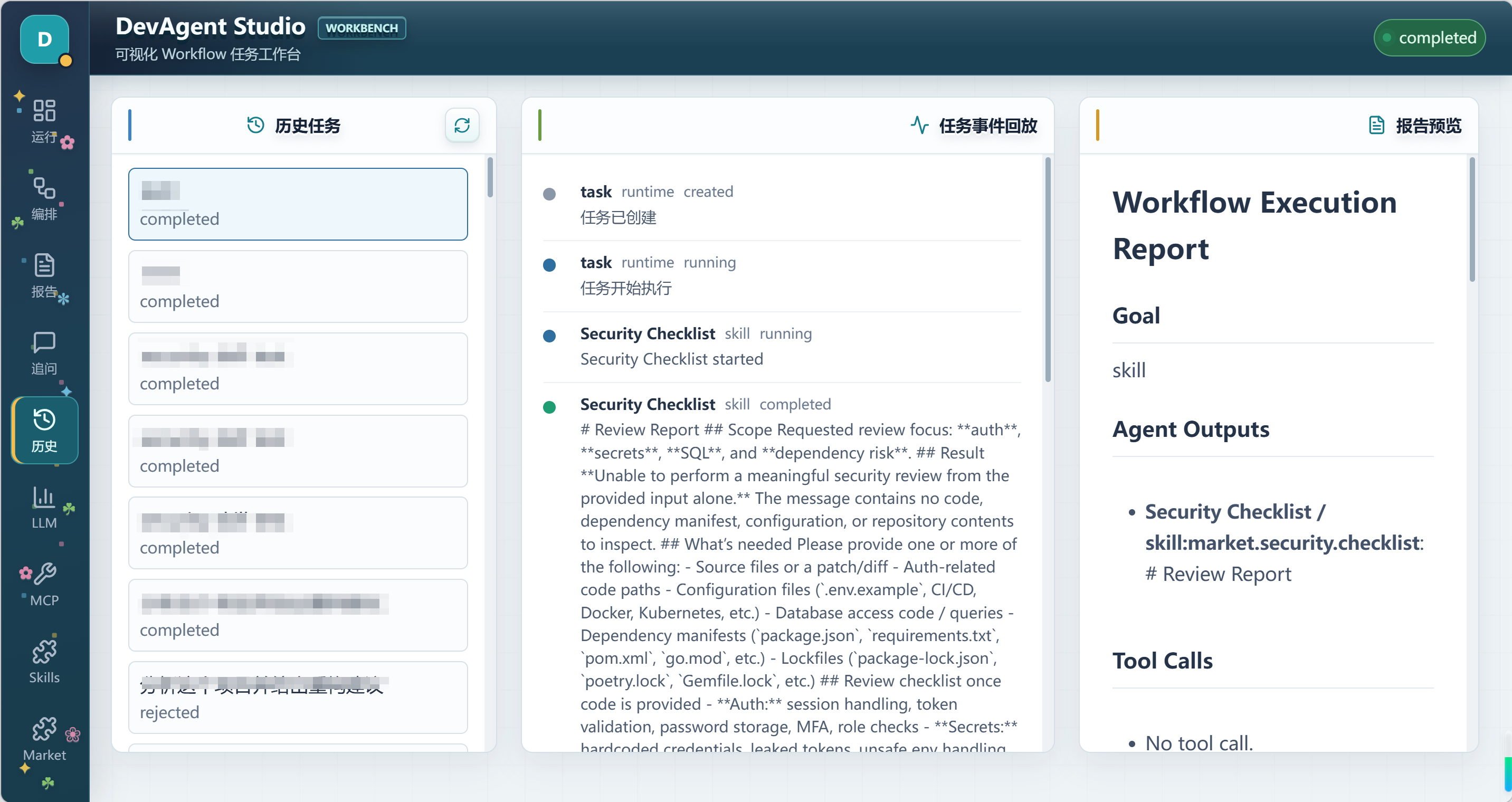Screen dimensions: 1512x802
Task: Open the 追问 follow-up chat section
Action: (44, 353)
